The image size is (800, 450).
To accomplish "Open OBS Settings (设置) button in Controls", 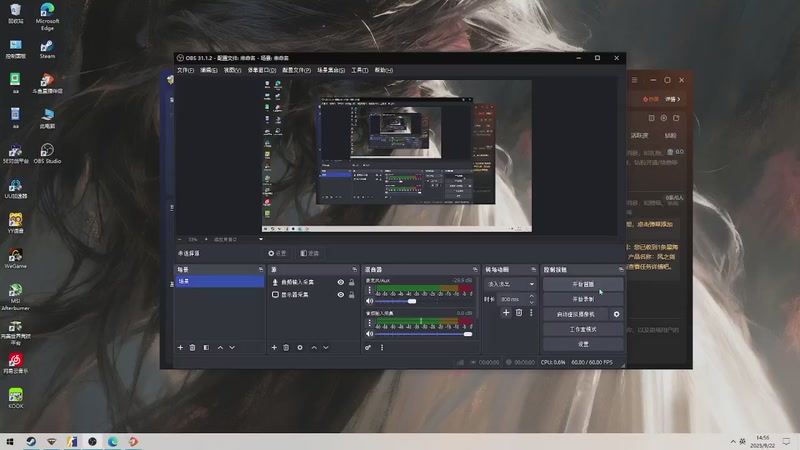I will 583,344.
